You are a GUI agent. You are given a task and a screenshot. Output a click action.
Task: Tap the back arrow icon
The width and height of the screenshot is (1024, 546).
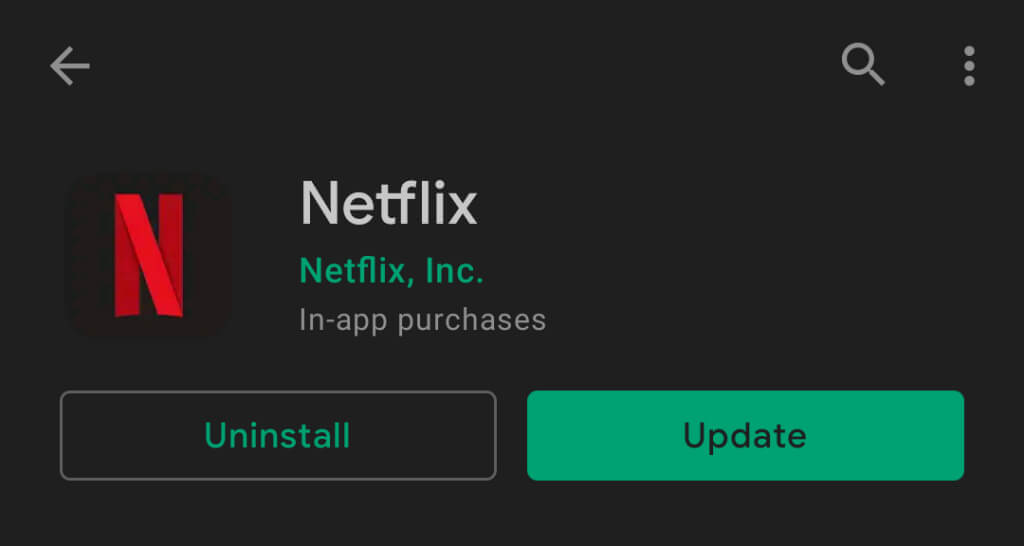click(x=70, y=67)
